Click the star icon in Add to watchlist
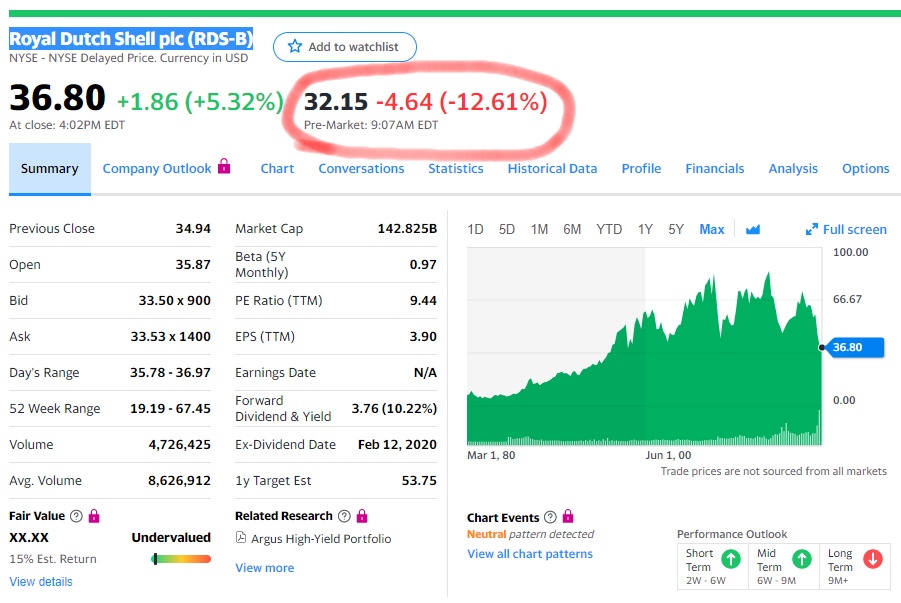 click(295, 46)
